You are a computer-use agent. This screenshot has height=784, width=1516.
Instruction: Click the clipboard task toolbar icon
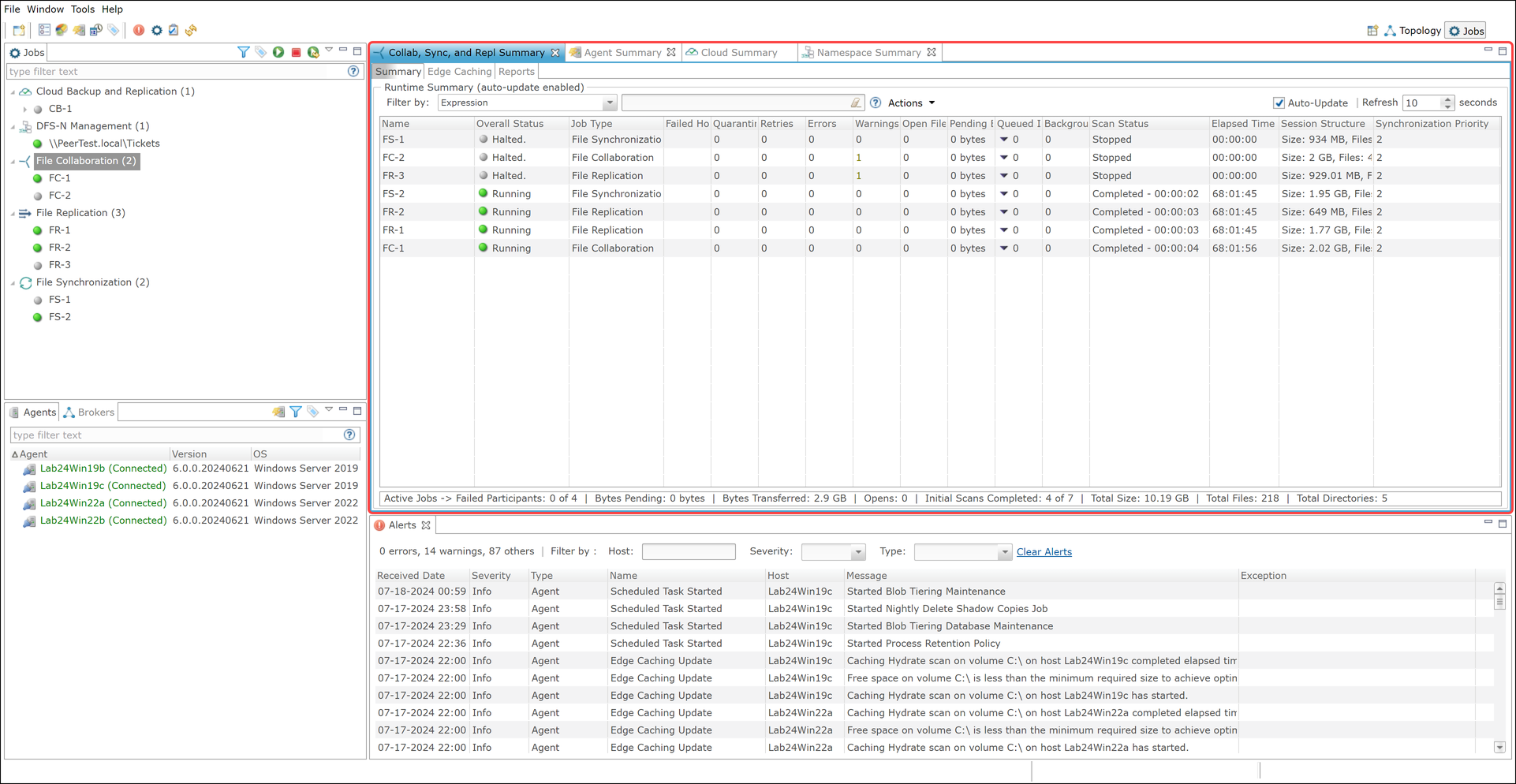click(x=174, y=30)
